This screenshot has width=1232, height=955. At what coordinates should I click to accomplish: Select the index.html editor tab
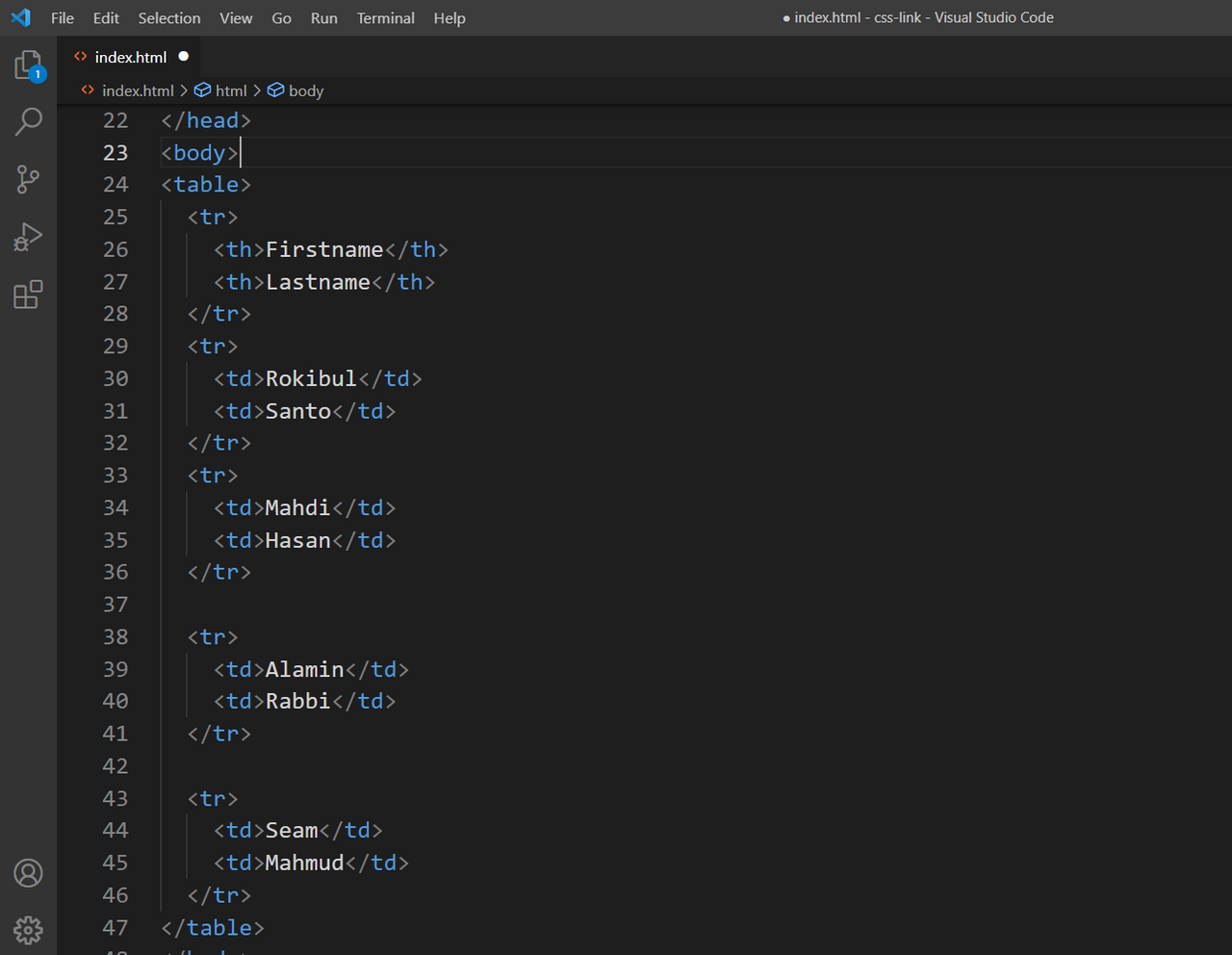pyautogui.click(x=130, y=58)
